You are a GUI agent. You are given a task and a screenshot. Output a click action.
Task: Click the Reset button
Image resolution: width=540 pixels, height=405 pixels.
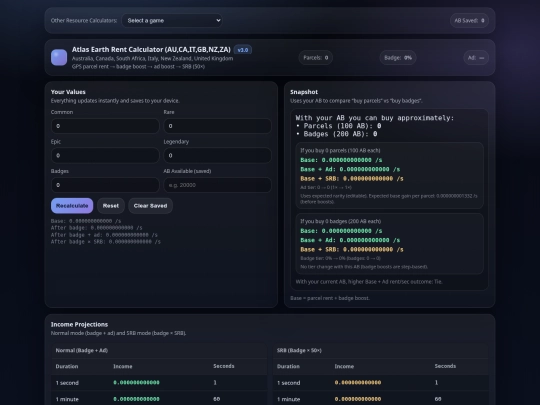coord(111,206)
